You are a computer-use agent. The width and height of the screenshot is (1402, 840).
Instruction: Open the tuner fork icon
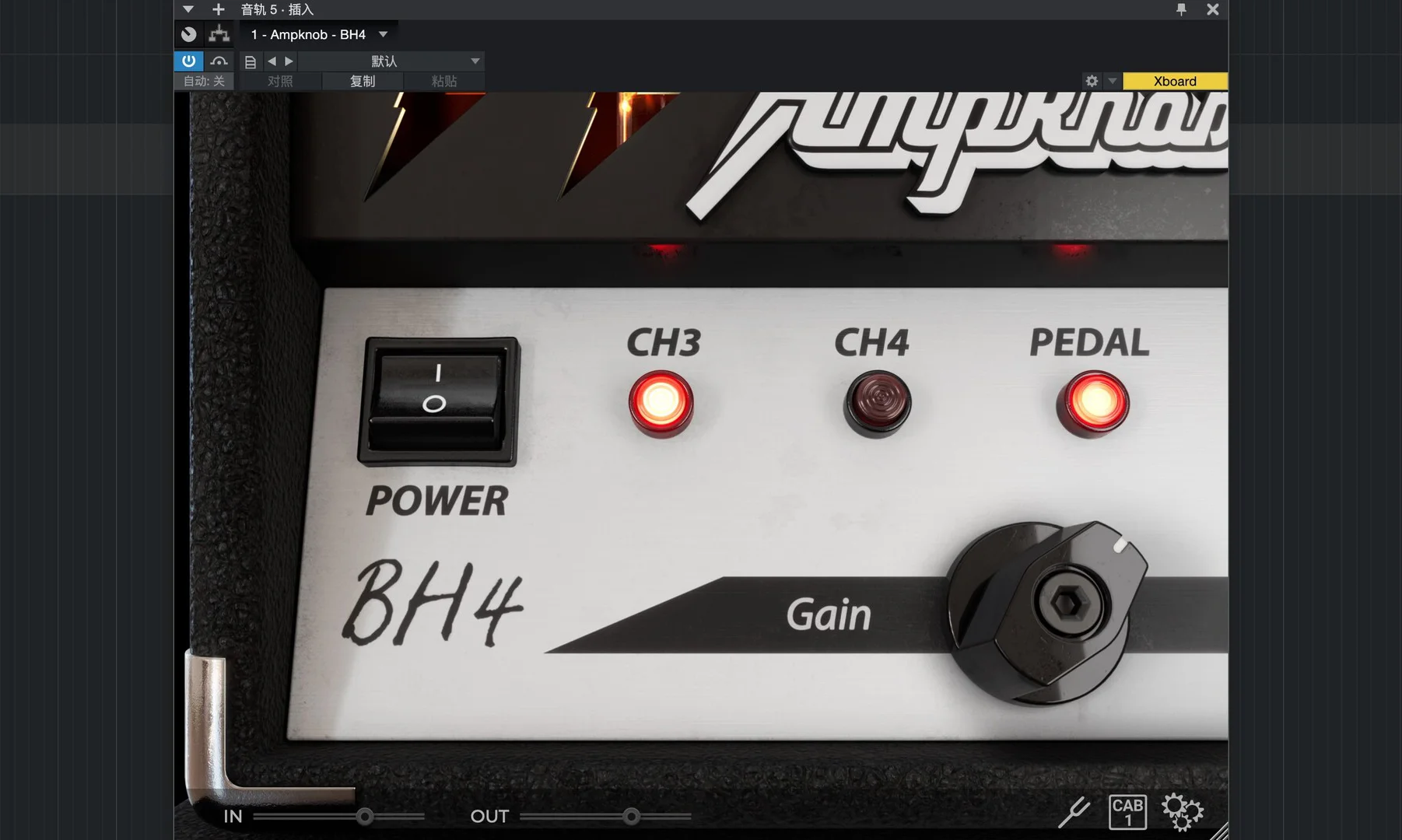tap(1074, 813)
